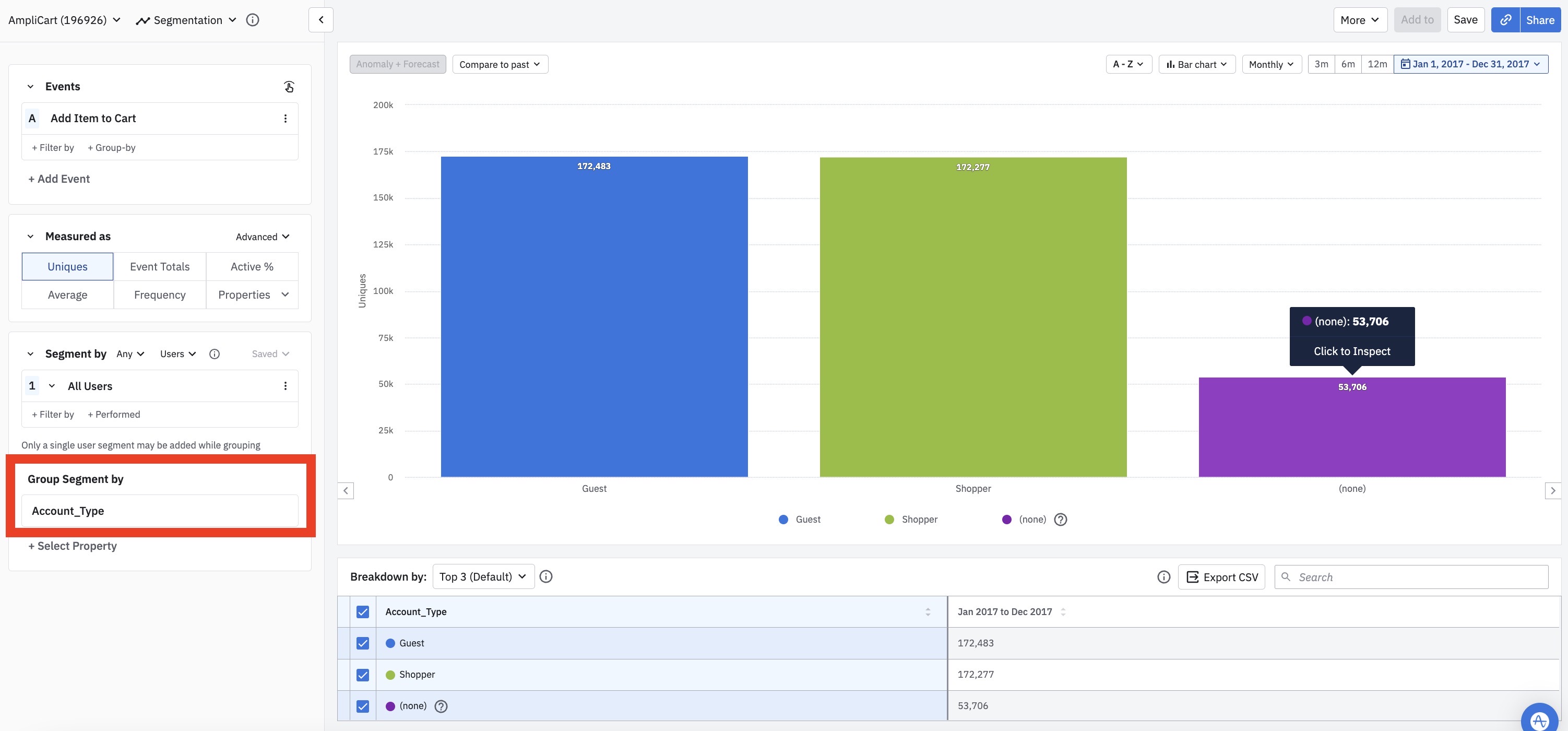Click the breakdown info tooltip icon
The width and height of the screenshot is (1568, 731).
(x=547, y=577)
